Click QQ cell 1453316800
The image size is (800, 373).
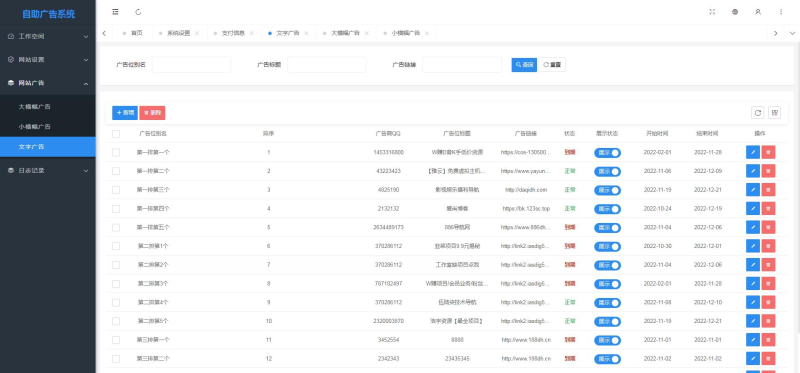point(388,153)
